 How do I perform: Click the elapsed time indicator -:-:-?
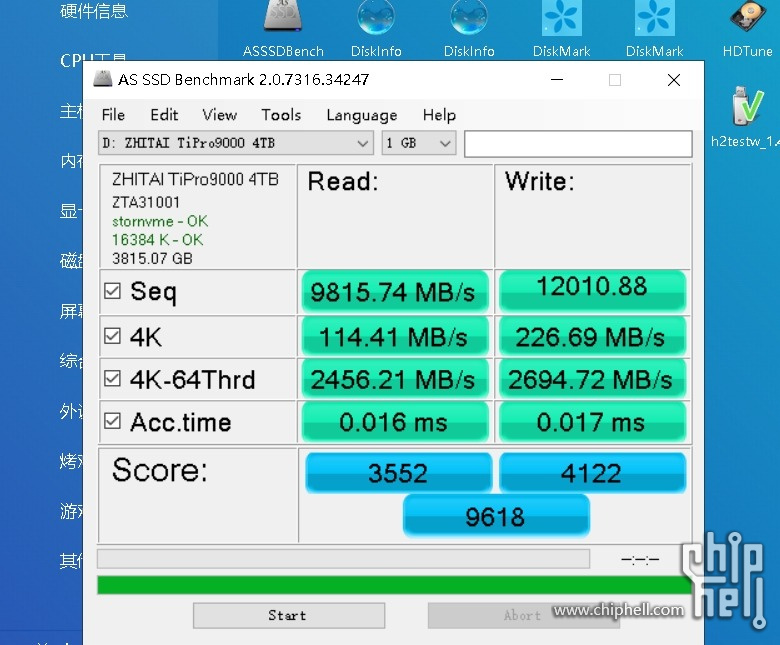coord(640,560)
